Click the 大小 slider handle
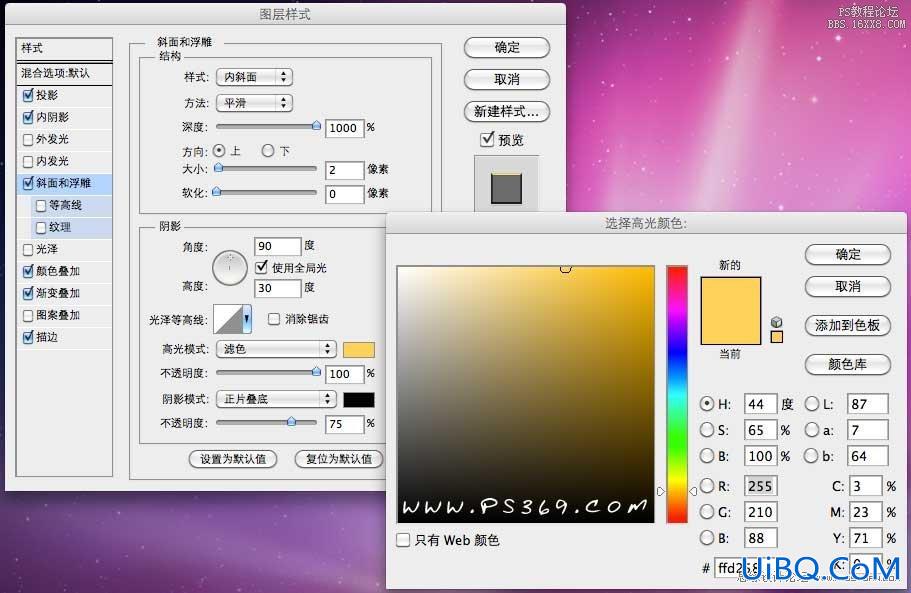 pyautogui.click(x=218, y=167)
